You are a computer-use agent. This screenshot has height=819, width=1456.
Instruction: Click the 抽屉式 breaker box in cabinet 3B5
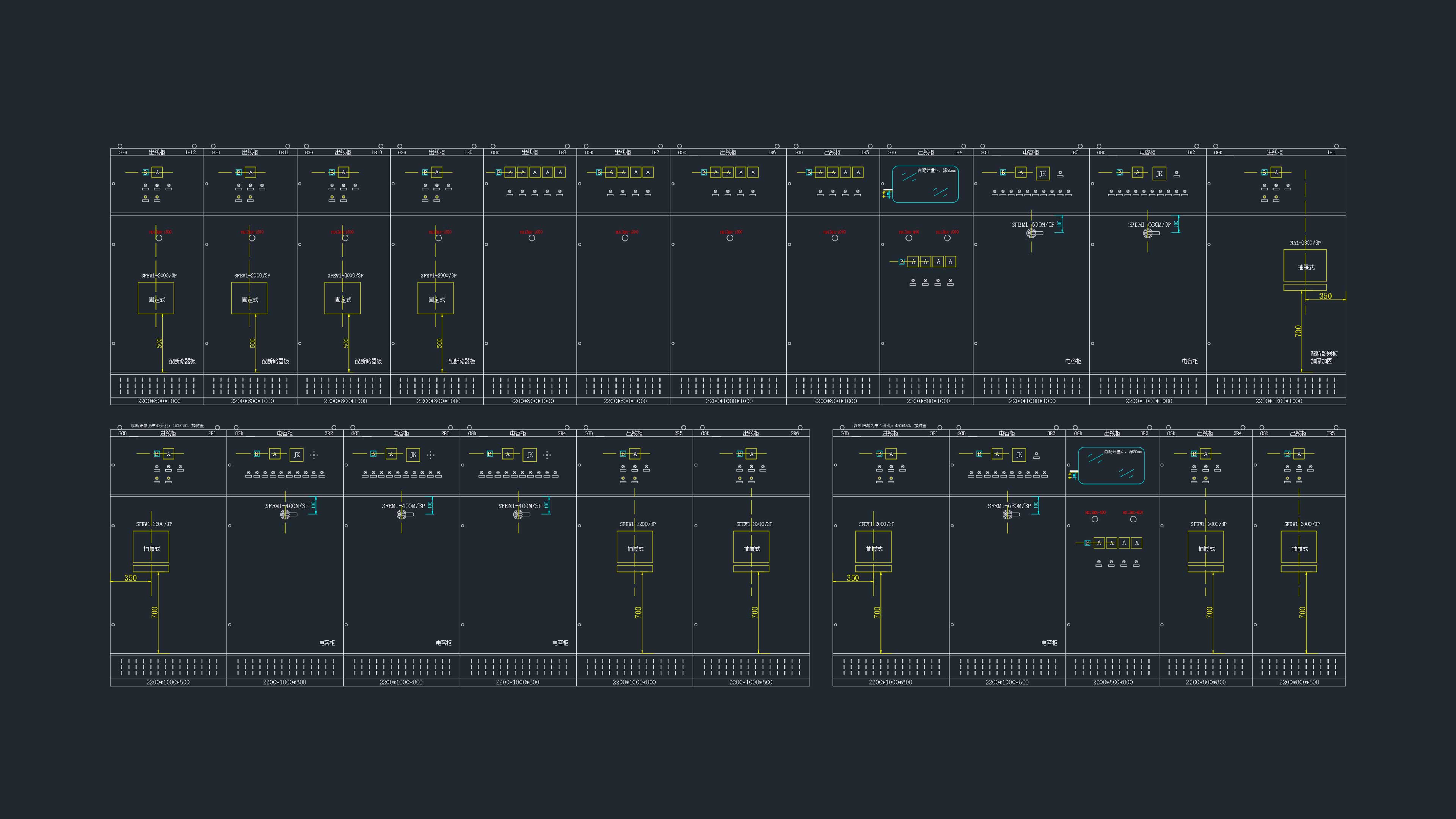[x=1299, y=547]
